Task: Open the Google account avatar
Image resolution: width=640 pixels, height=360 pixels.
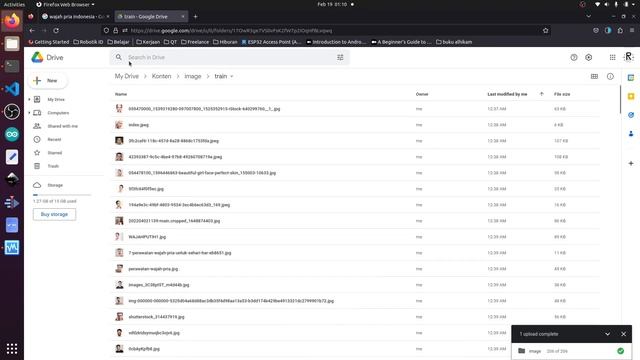Action: (x=629, y=57)
